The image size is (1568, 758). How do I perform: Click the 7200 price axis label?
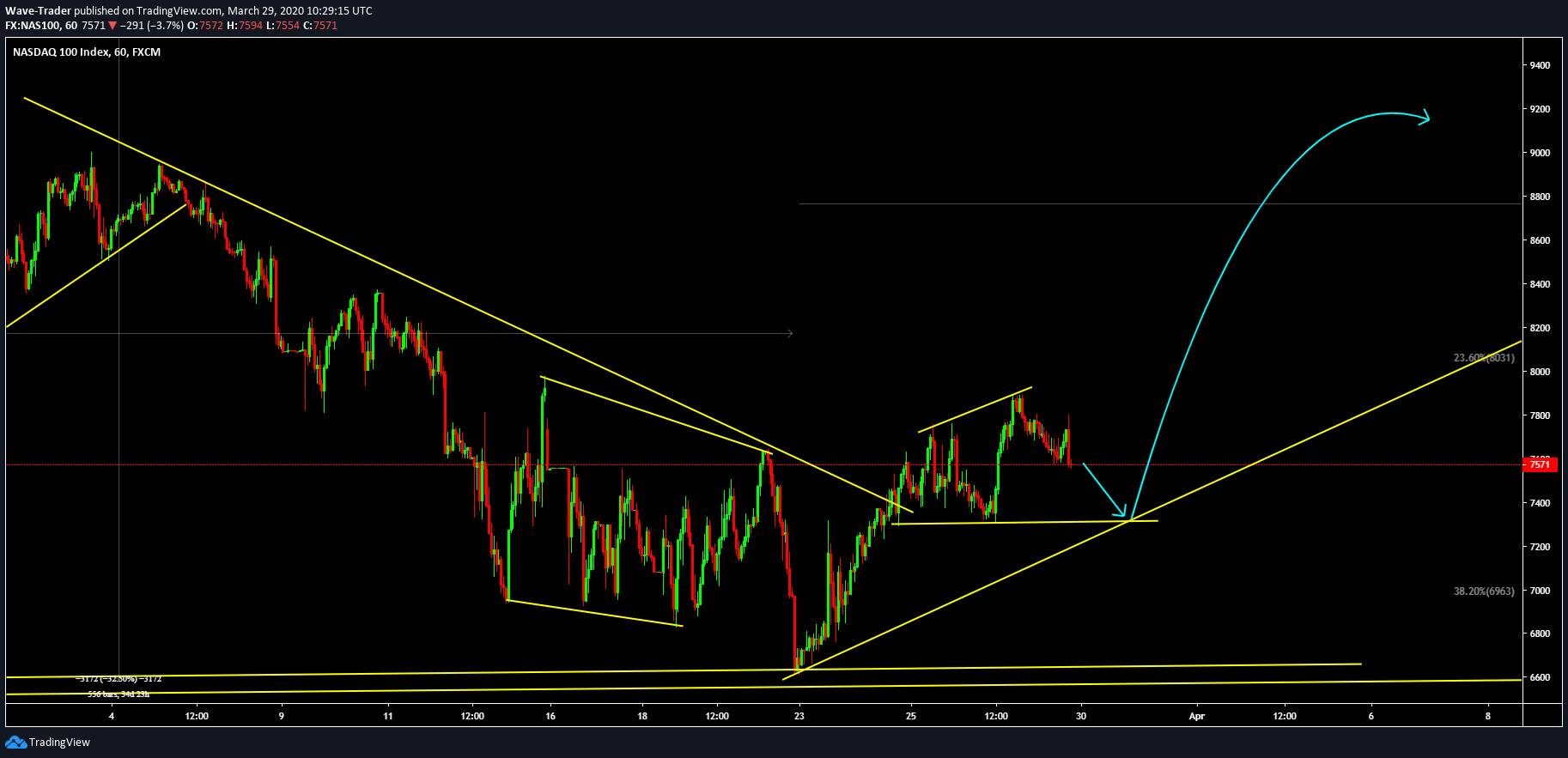[x=1540, y=548]
